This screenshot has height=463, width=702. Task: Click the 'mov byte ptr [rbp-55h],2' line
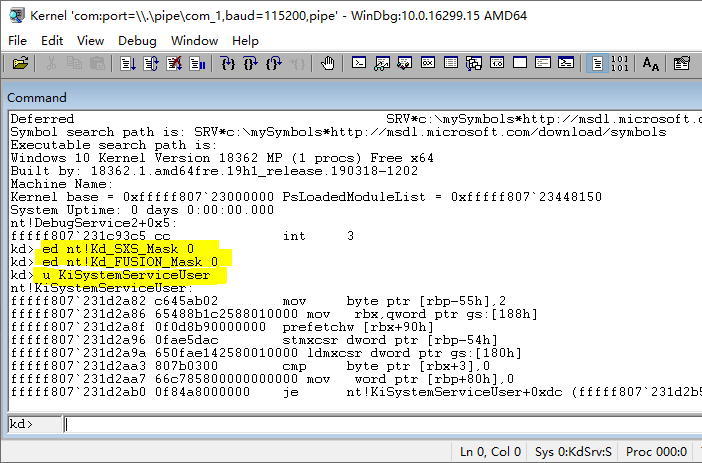point(258,301)
